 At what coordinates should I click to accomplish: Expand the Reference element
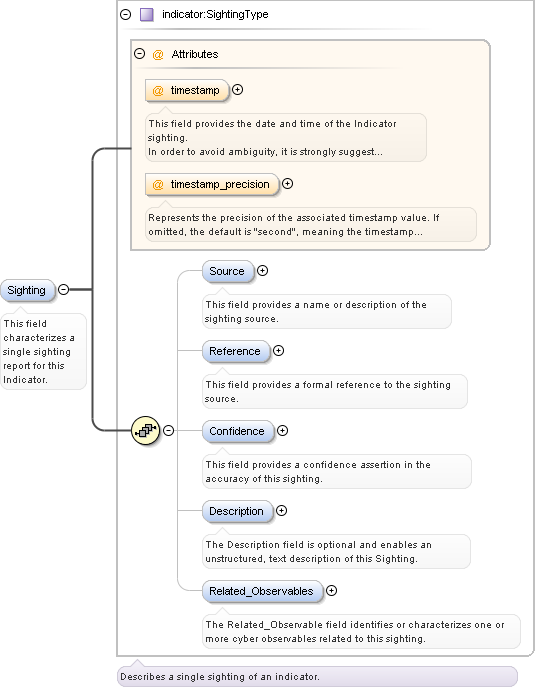279,351
